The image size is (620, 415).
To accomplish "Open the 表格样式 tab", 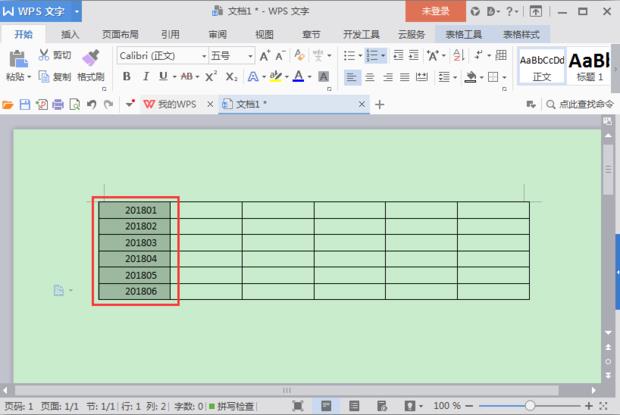I will click(521, 35).
